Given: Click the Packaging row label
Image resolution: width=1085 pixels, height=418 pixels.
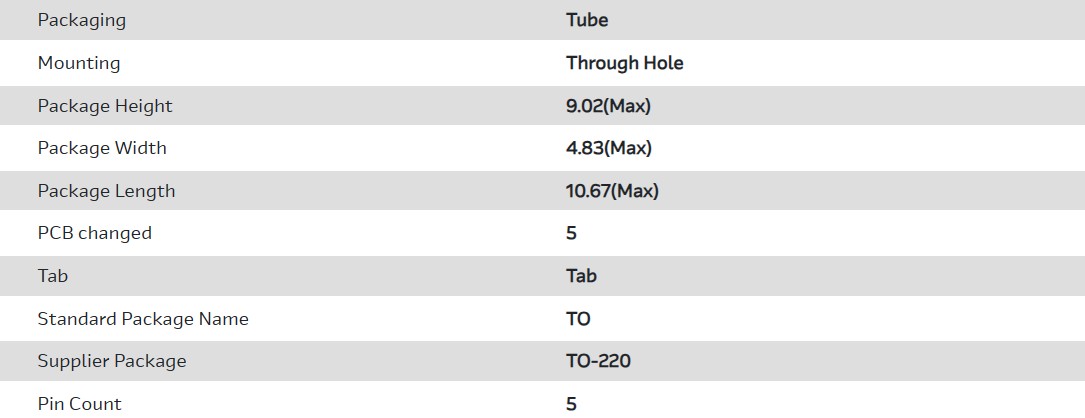Looking at the screenshot, I should [82, 20].
